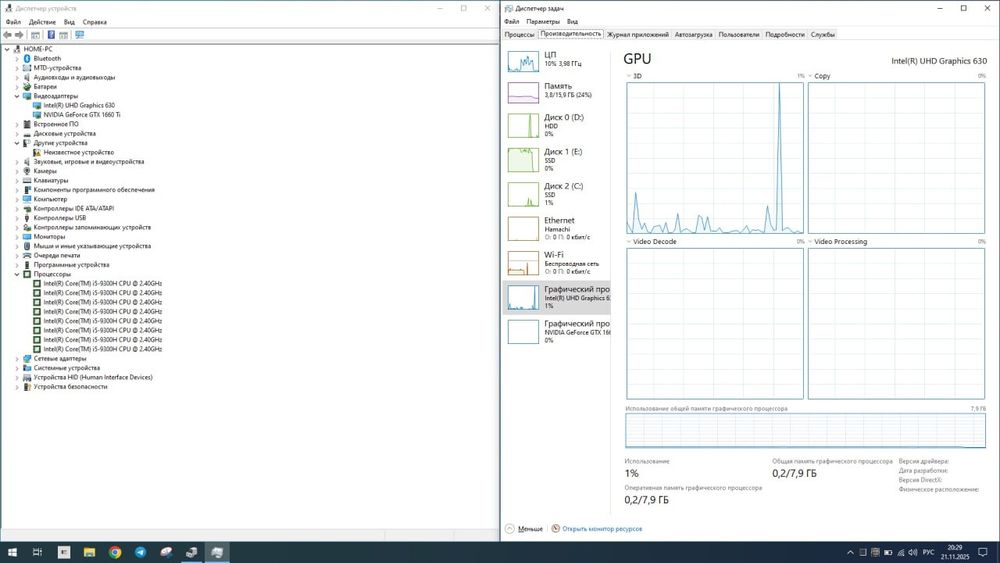Open the Справка menu in Device Manager
This screenshot has width=1000, height=563.
94,22
